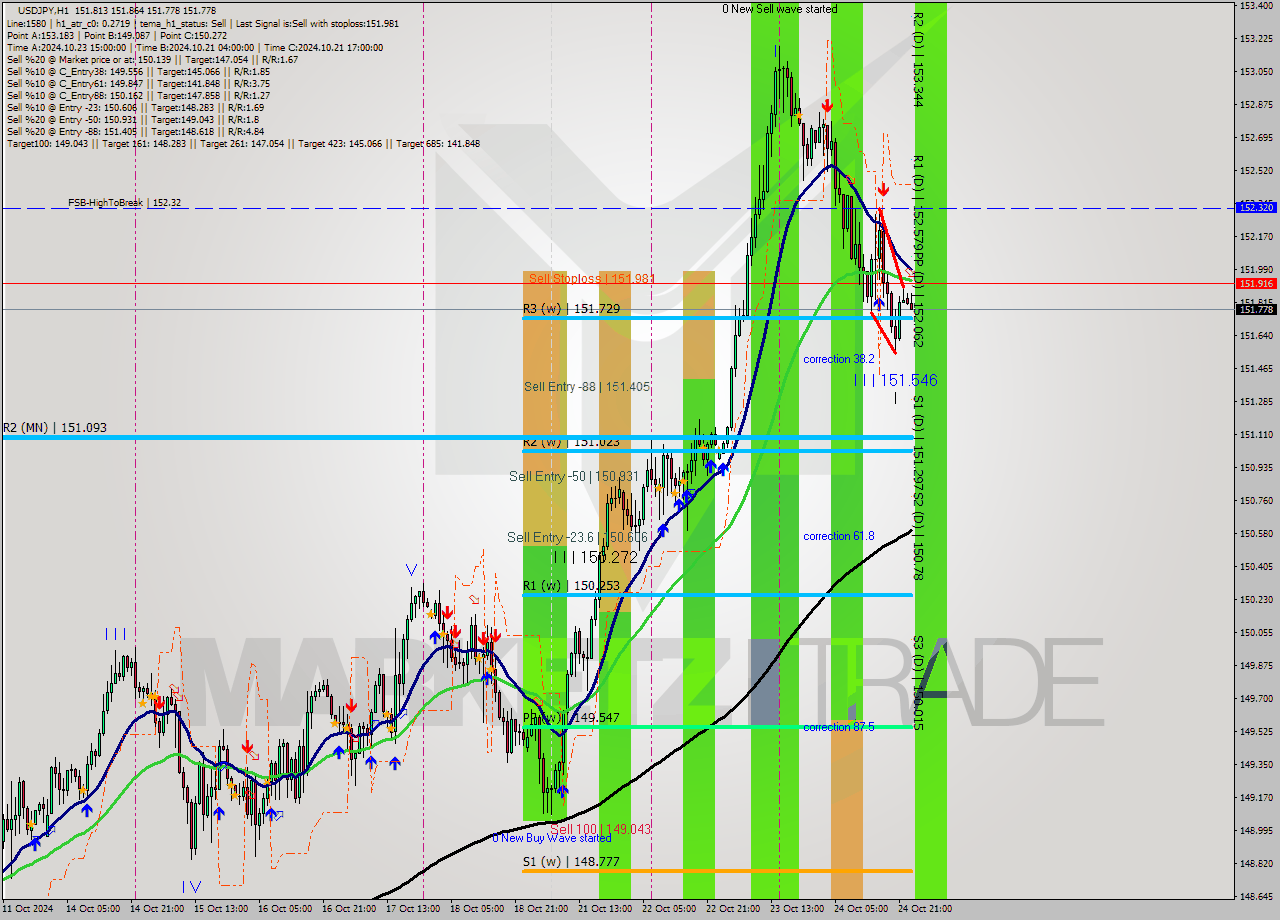Click the blue 'I I I' wave label near 14 Oct
1280x920 pixels.
click(x=115, y=634)
